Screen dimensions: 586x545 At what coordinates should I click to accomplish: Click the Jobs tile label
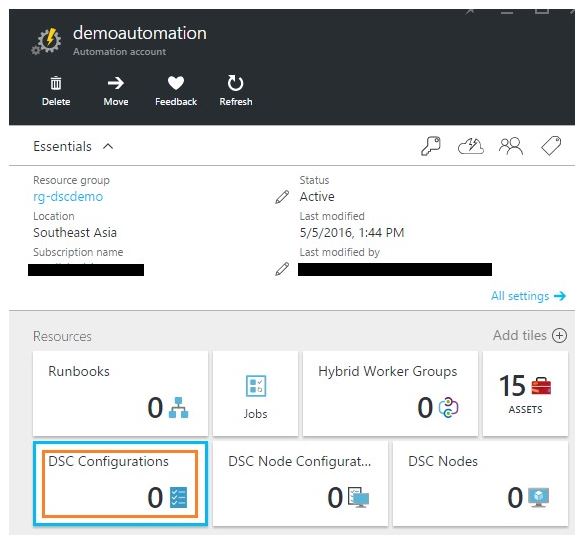pos(256,414)
